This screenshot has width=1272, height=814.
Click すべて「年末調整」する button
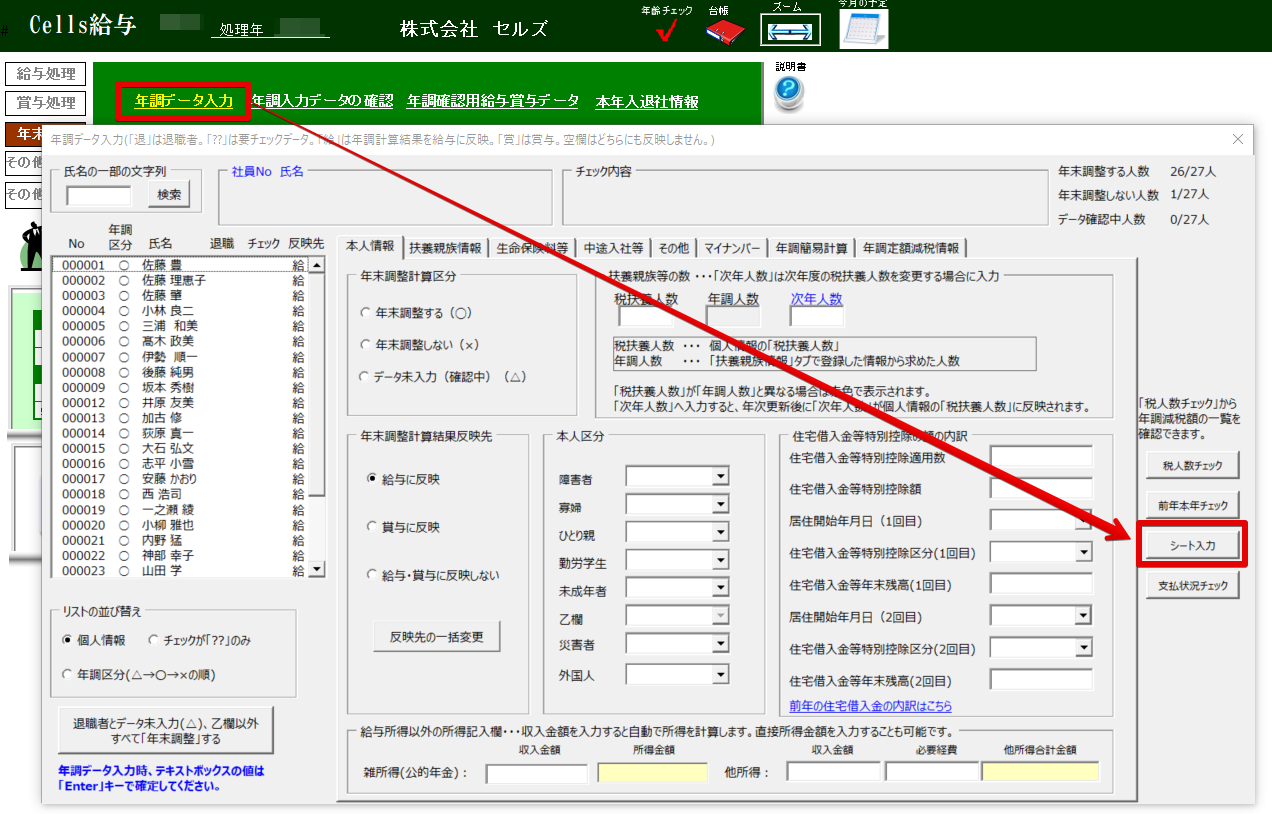[x=165, y=730]
